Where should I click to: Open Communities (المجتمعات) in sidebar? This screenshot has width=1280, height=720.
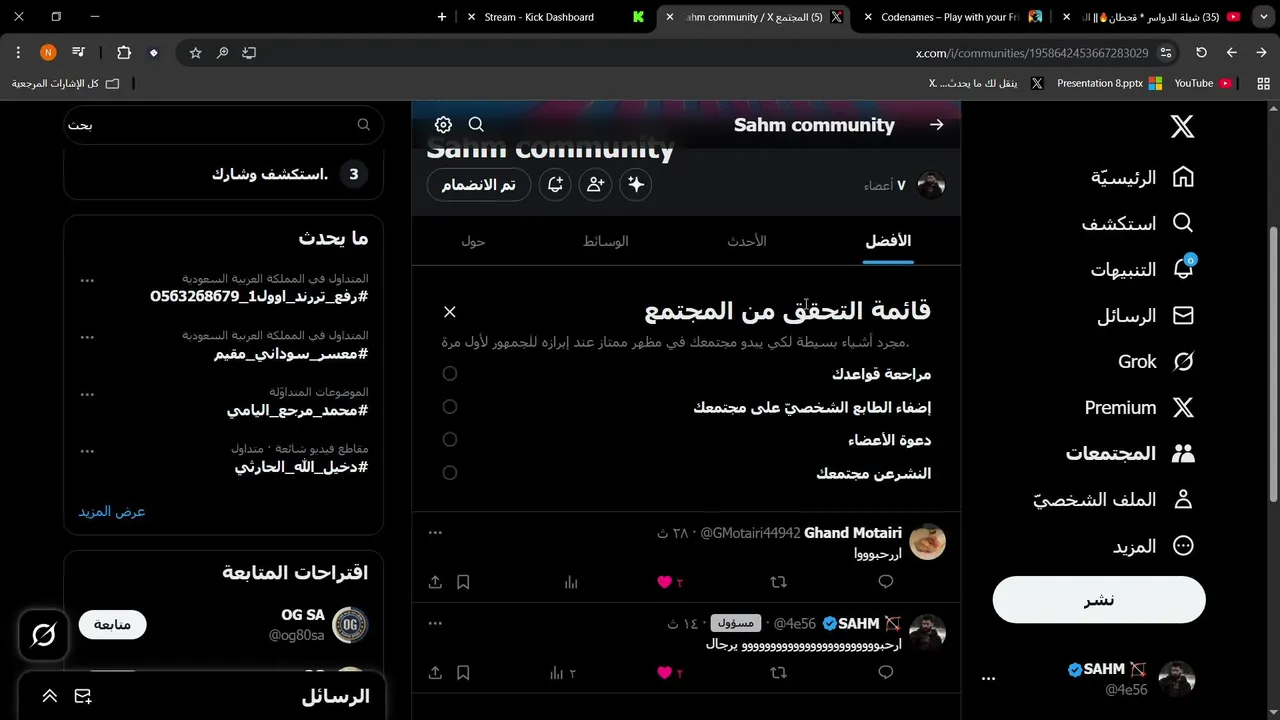pyautogui.click(x=1130, y=453)
